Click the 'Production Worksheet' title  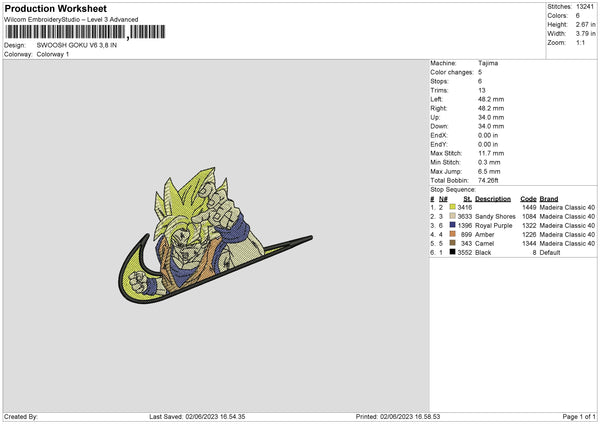(x=55, y=8)
